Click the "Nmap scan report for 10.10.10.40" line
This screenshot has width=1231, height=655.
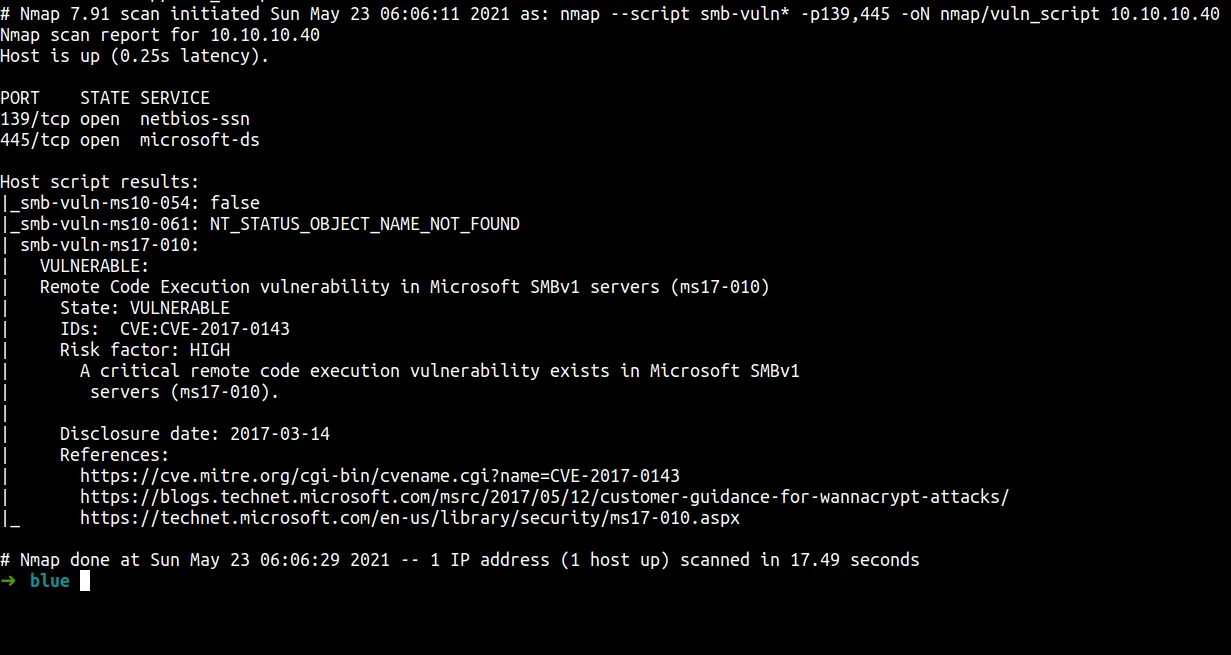click(x=160, y=35)
